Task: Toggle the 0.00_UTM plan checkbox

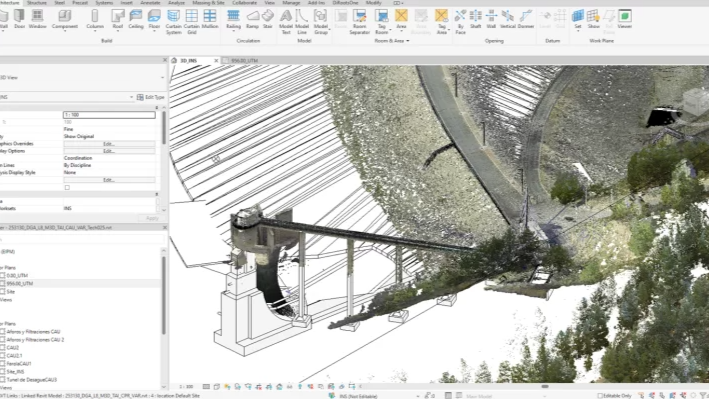Action: click(3, 276)
